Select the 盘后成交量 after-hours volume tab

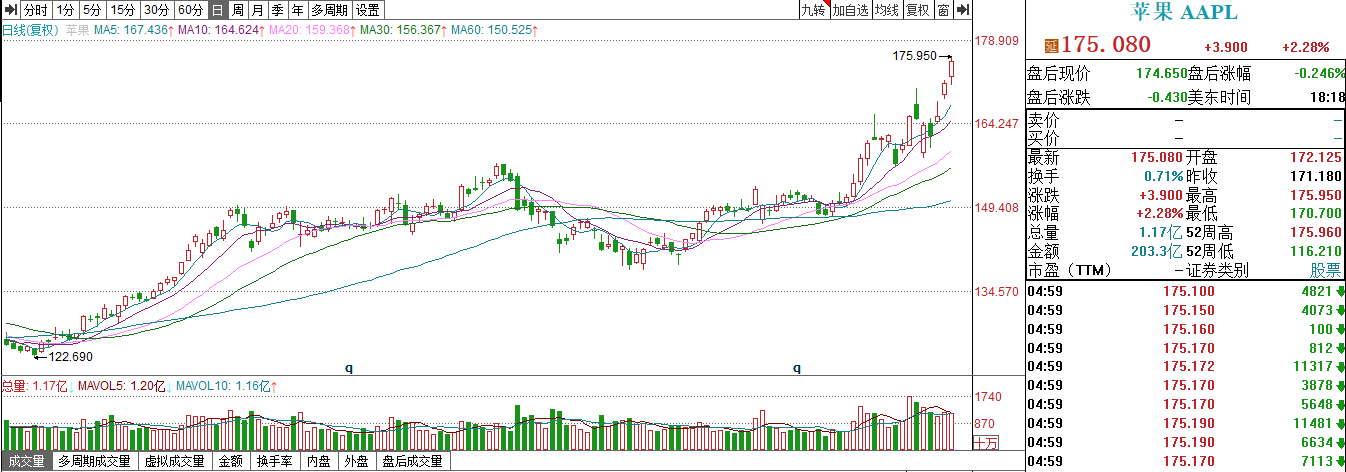pos(411,462)
